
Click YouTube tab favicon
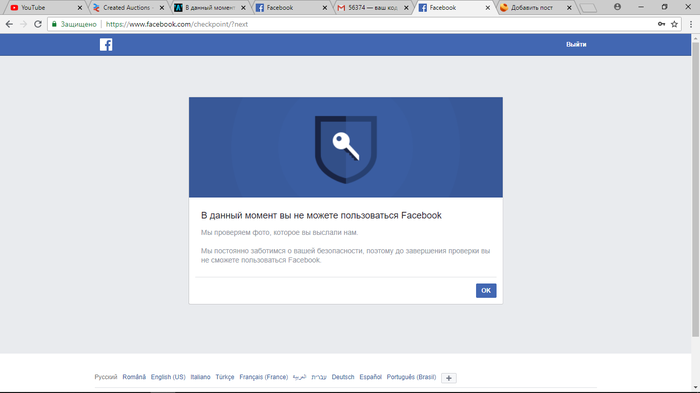[x=14, y=8]
